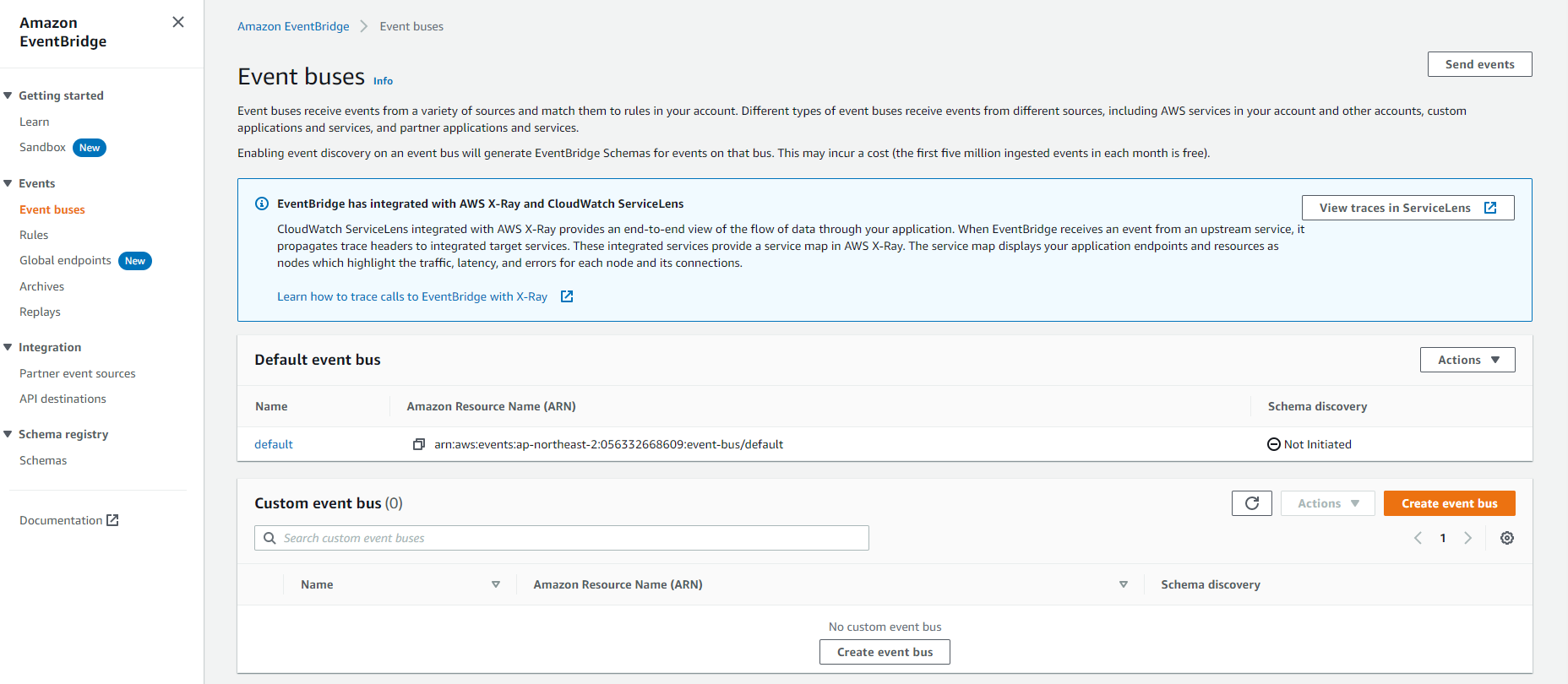Open API destinations page

[63, 399]
